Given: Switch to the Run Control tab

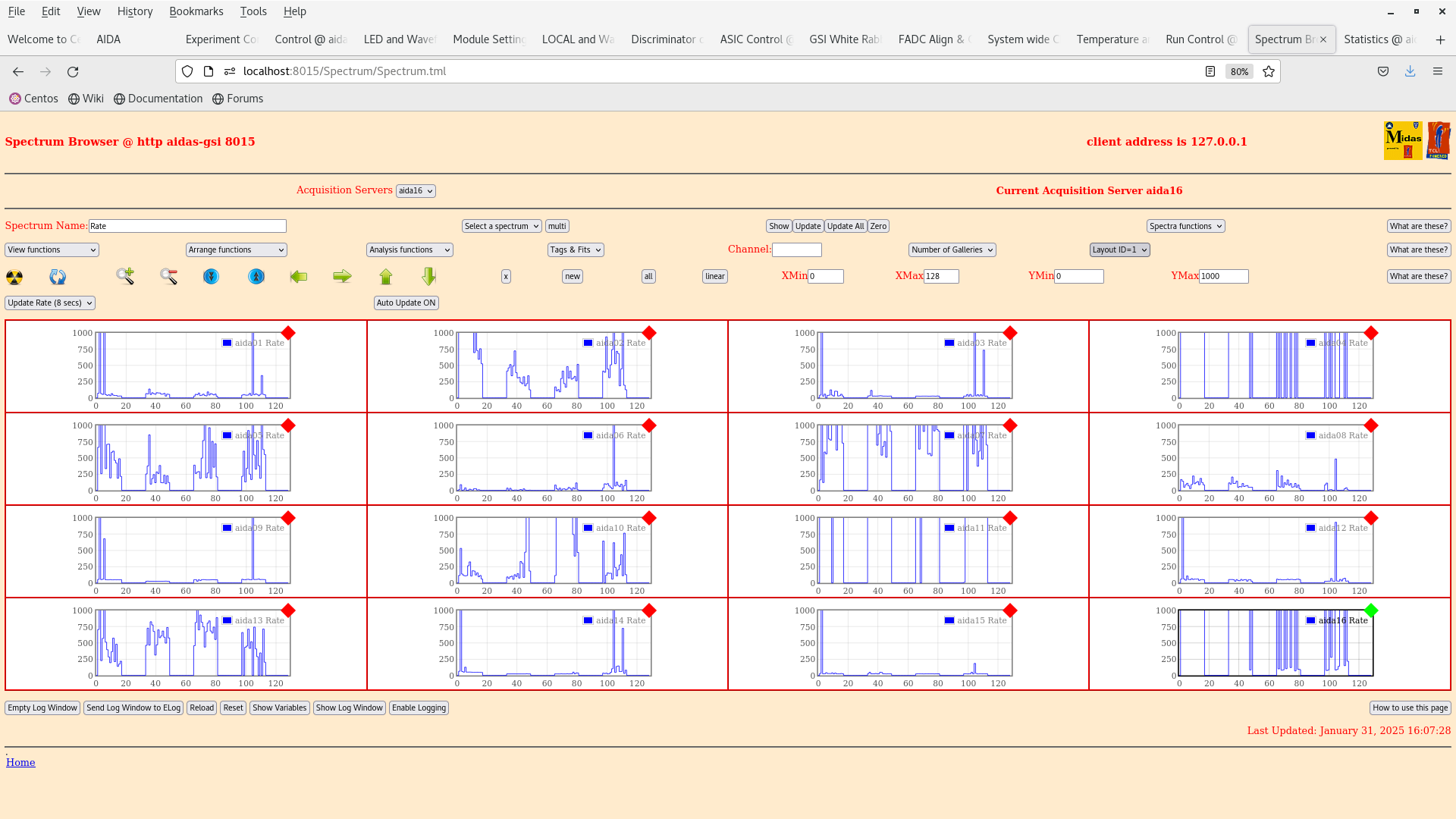Looking at the screenshot, I should (1200, 39).
